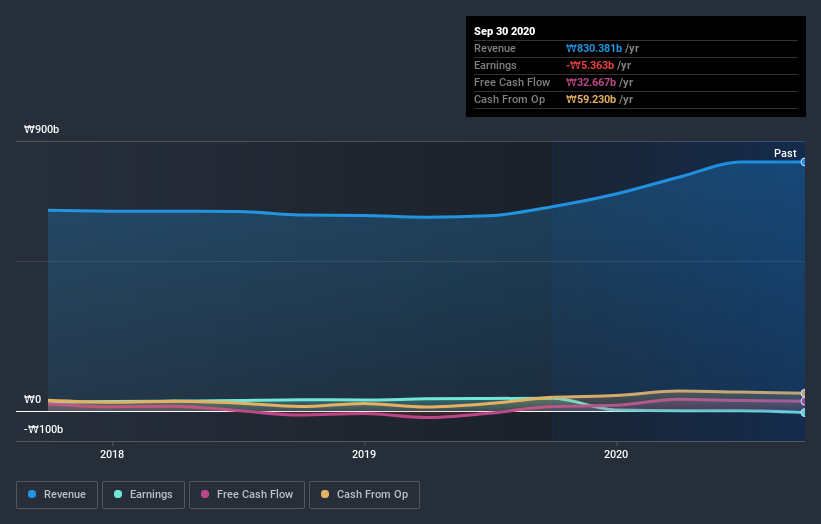Toggle the Earnings legend button
The height and width of the screenshot is (524, 821).
pyautogui.click(x=143, y=495)
